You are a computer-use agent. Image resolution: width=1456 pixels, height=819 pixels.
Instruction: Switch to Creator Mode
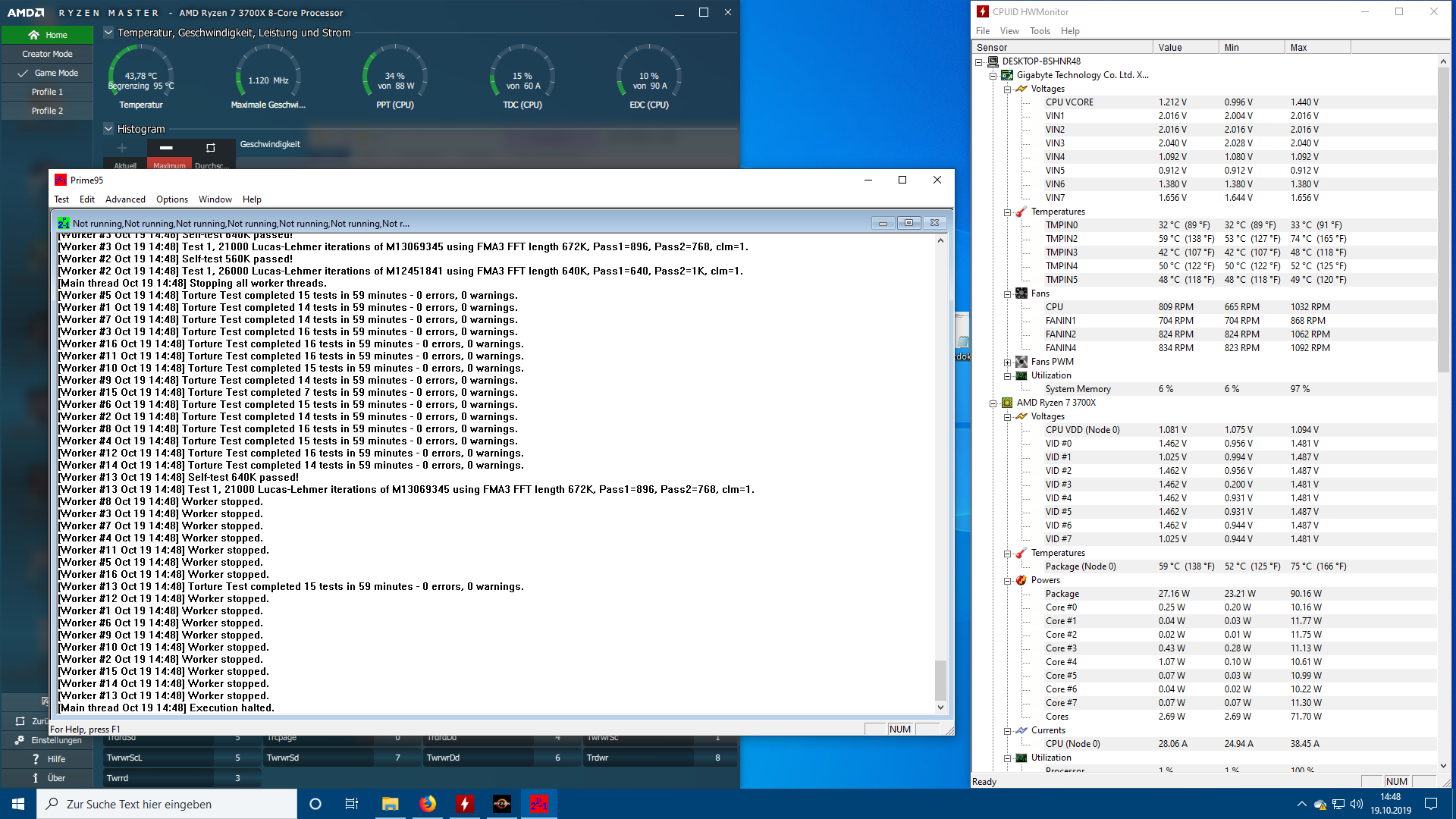(47, 54)
